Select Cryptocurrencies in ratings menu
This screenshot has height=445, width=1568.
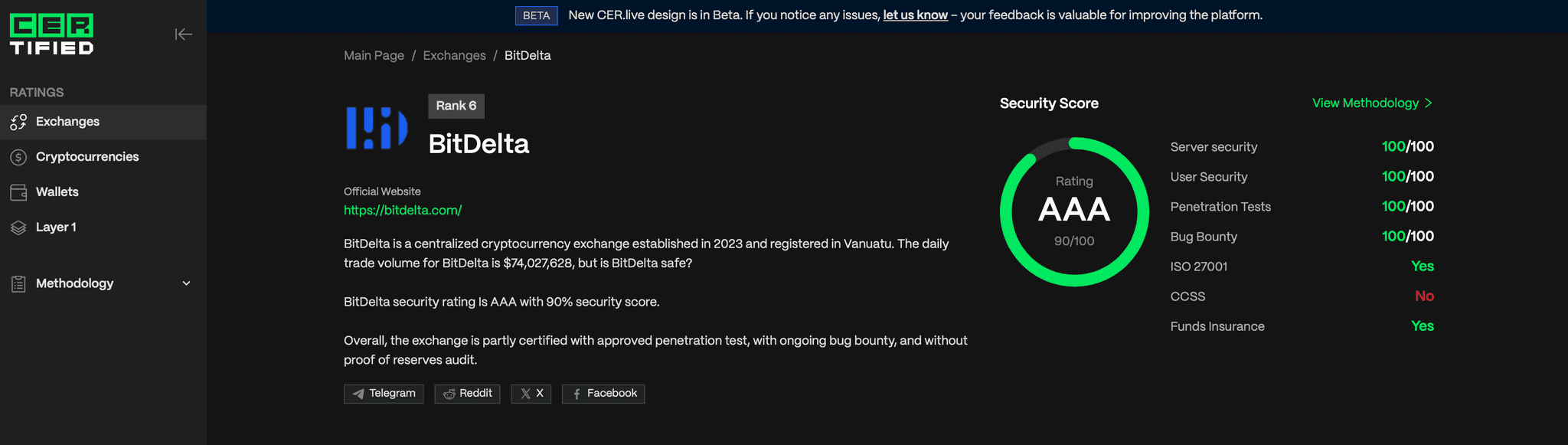[87, 157]
